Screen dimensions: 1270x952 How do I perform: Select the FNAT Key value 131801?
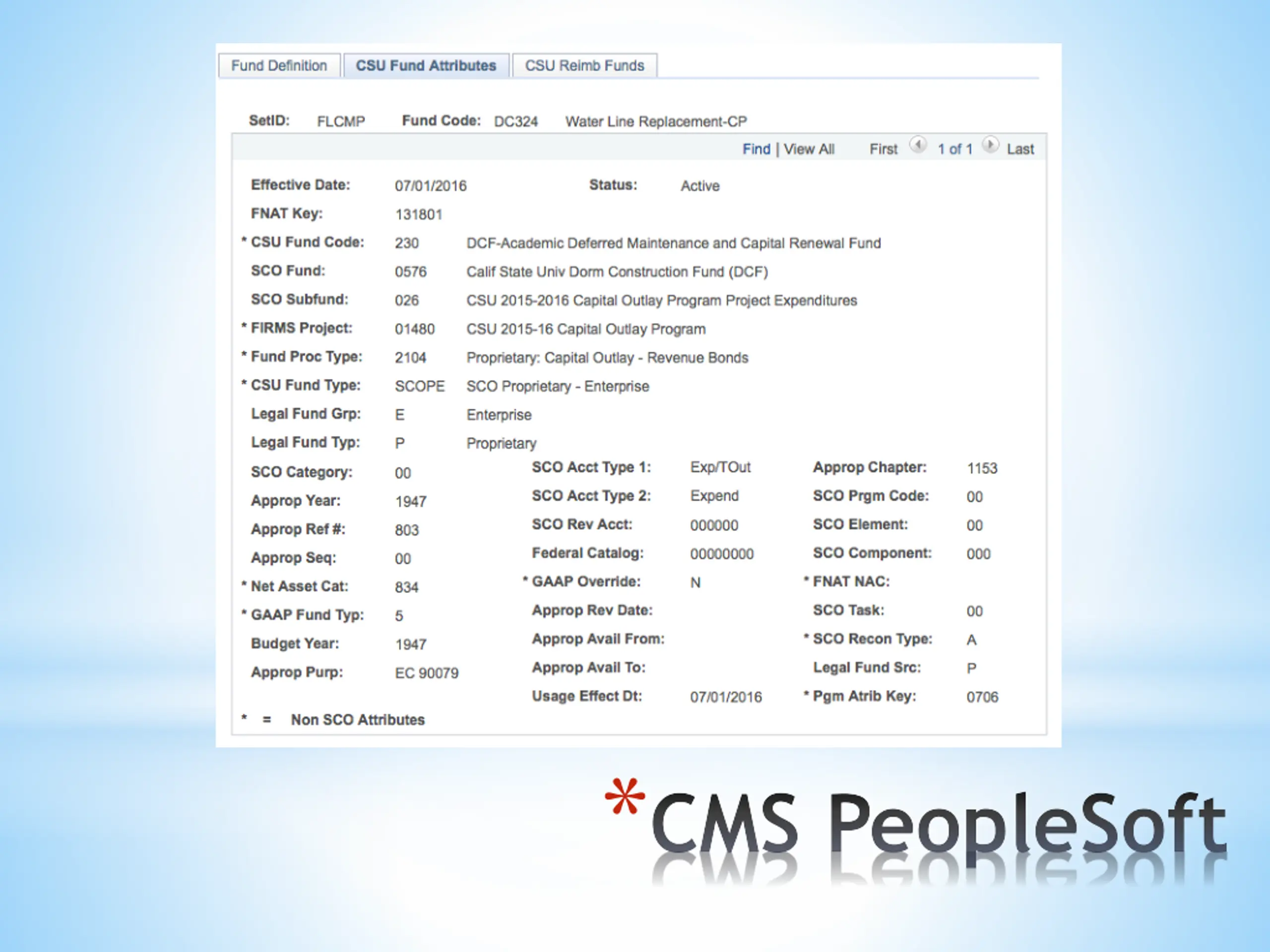coord(419,215)
